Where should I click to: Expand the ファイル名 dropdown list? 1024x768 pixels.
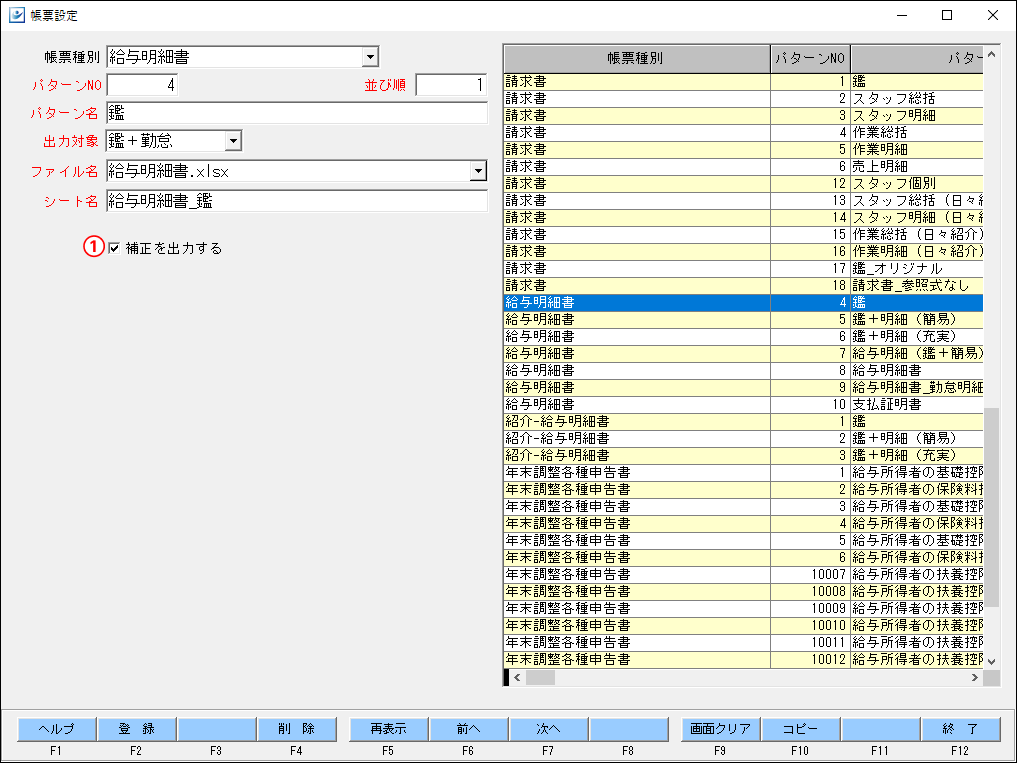pyautogui.click(x=479, y=171)
